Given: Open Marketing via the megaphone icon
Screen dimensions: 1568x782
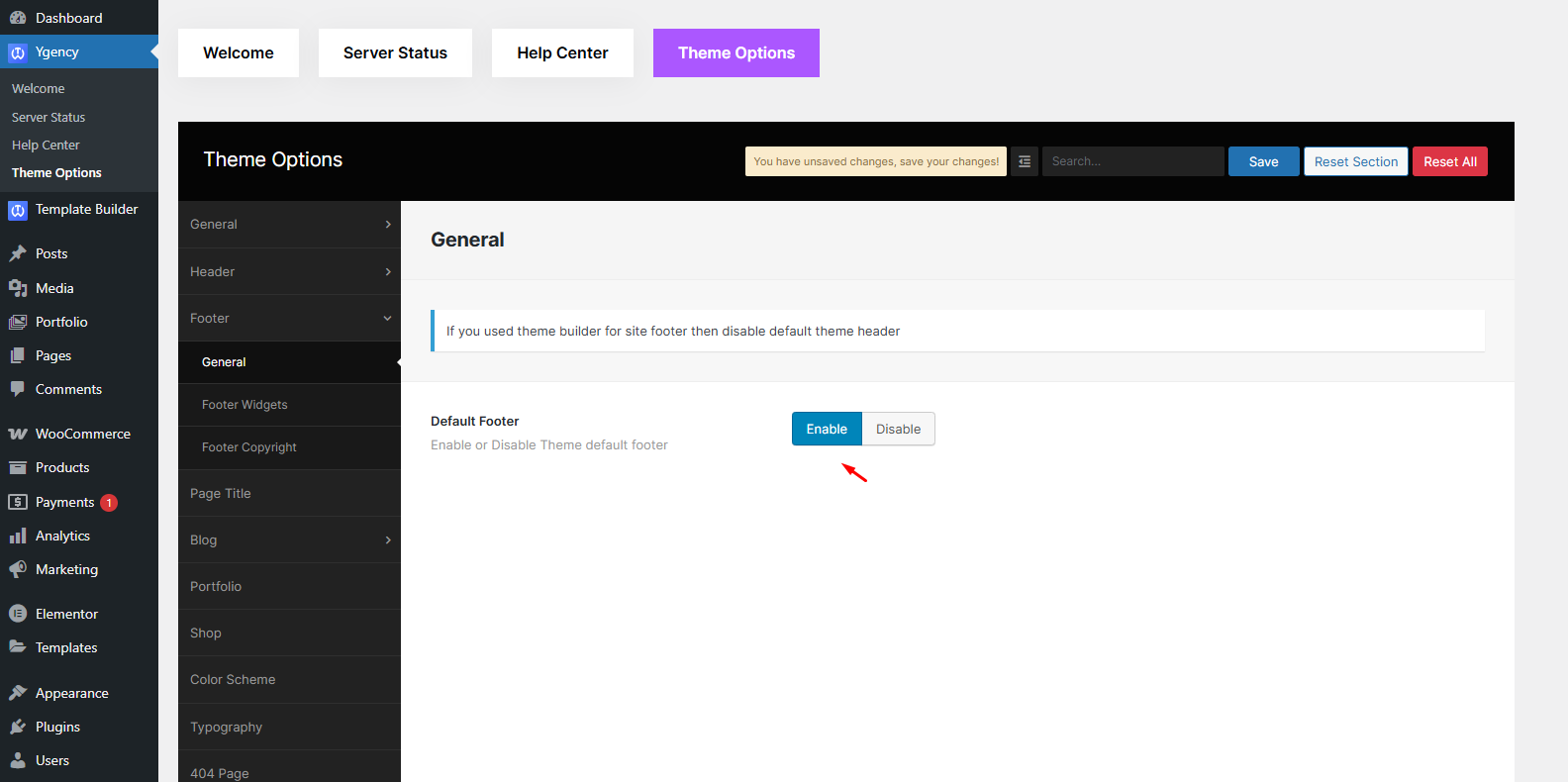Looking at the screenshot, I should pos(18,569).
